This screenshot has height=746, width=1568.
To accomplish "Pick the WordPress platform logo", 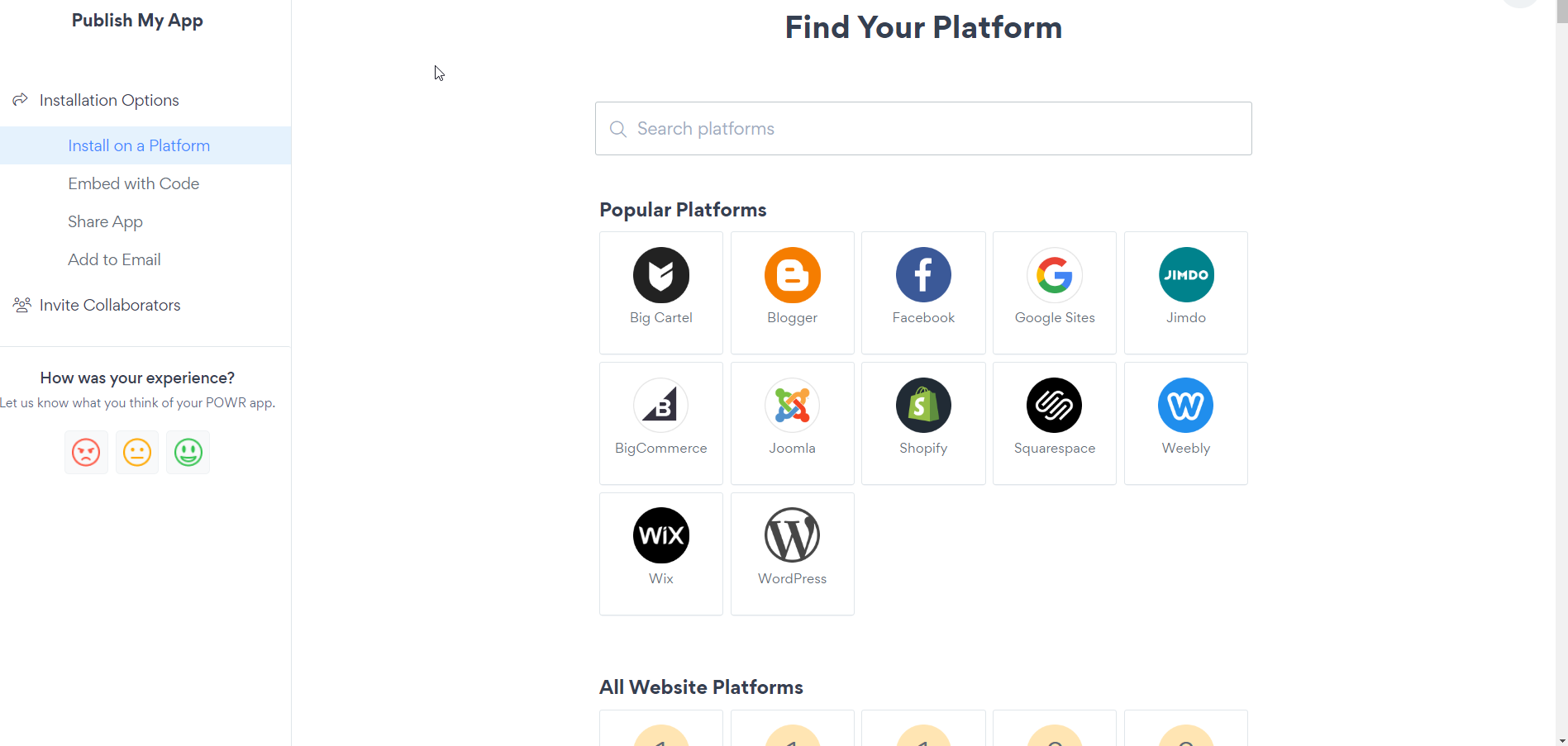I will pos(793,535).
